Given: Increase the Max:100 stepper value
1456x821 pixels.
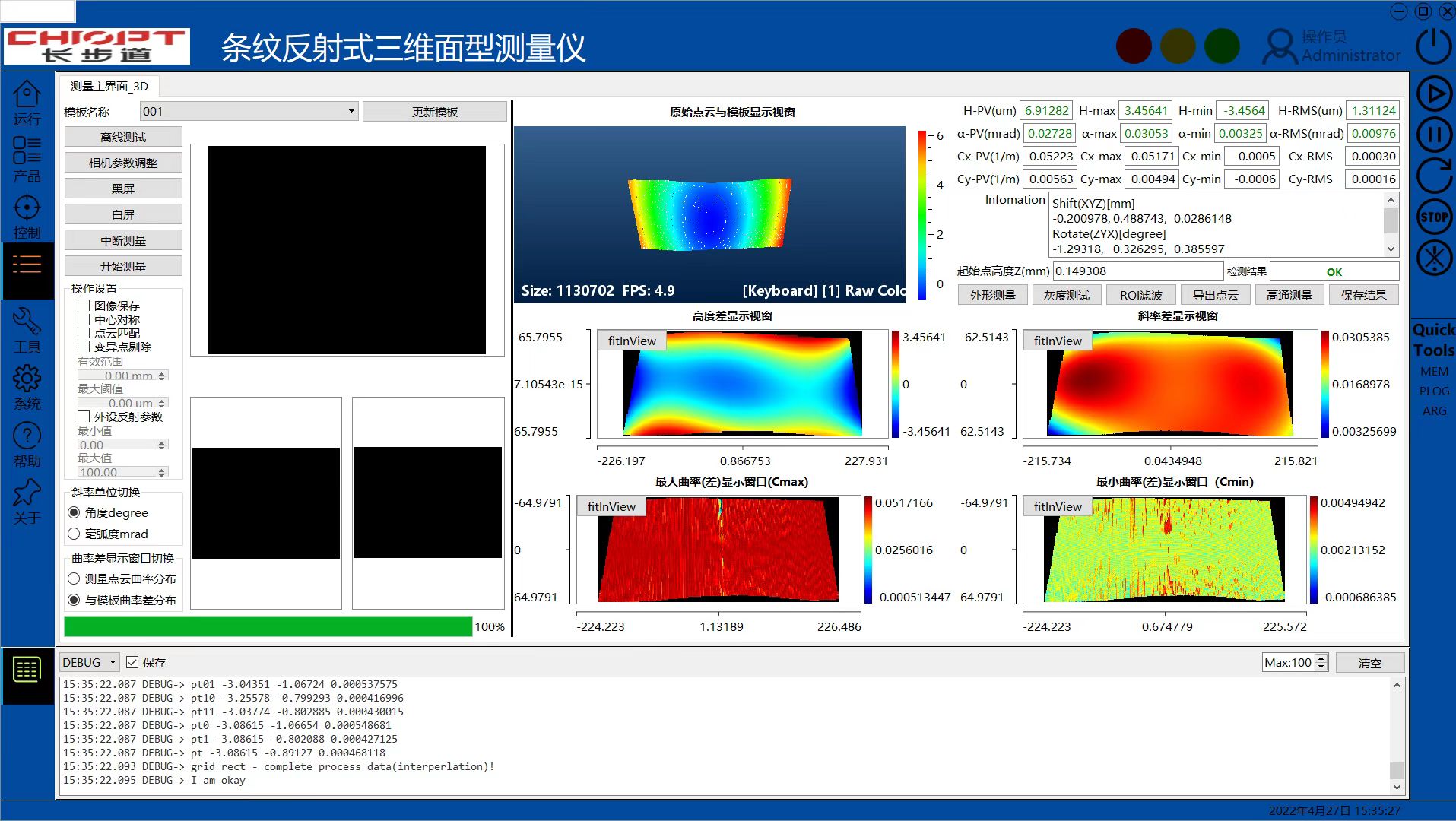Looking at the screenshot, I should click(1321, 658).
